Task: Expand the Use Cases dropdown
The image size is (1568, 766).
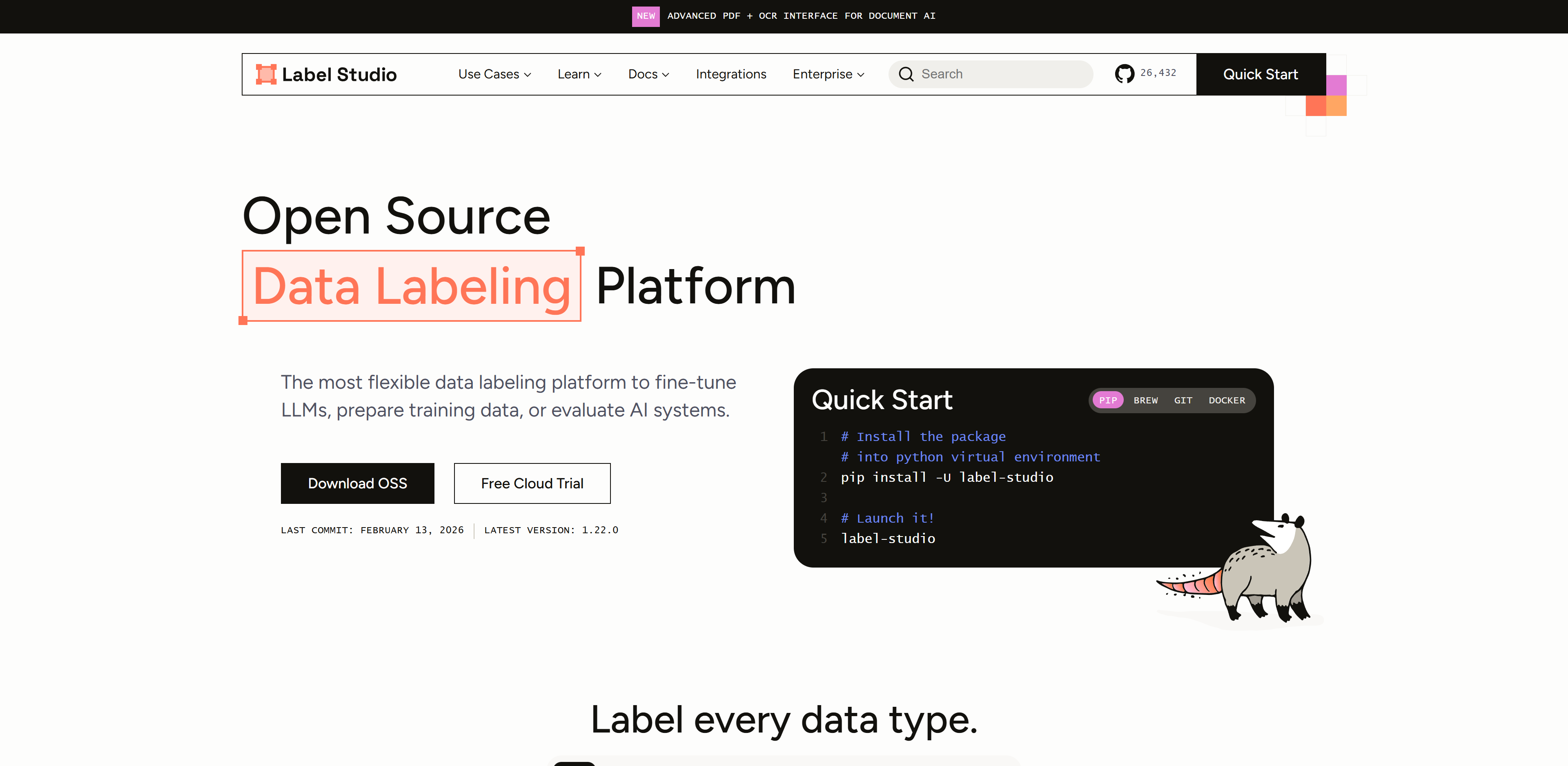Action: (494, 74)
